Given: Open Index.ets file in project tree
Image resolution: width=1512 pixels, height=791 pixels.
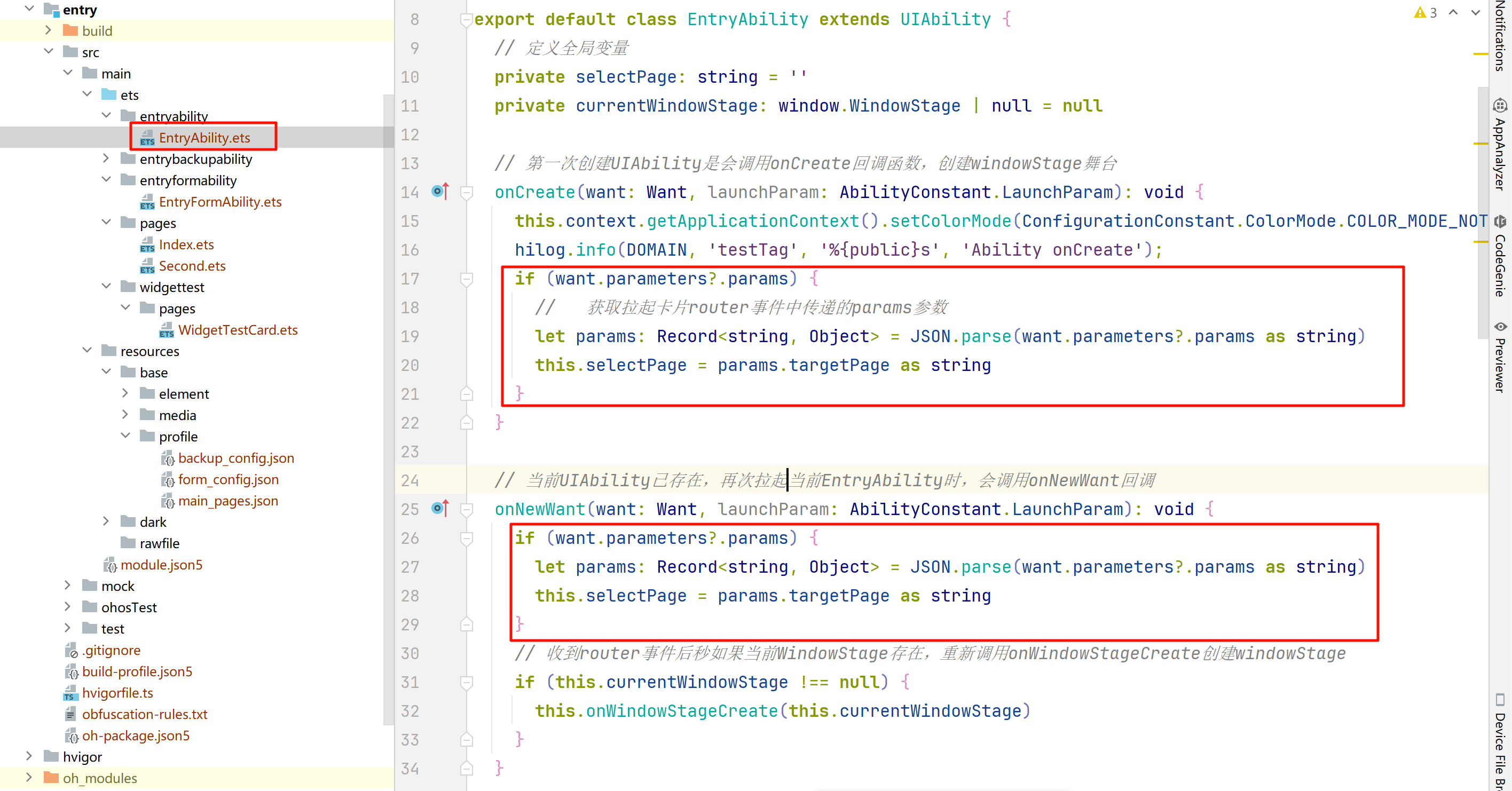Looking at the screenshot, I should [x=186, y=244].
